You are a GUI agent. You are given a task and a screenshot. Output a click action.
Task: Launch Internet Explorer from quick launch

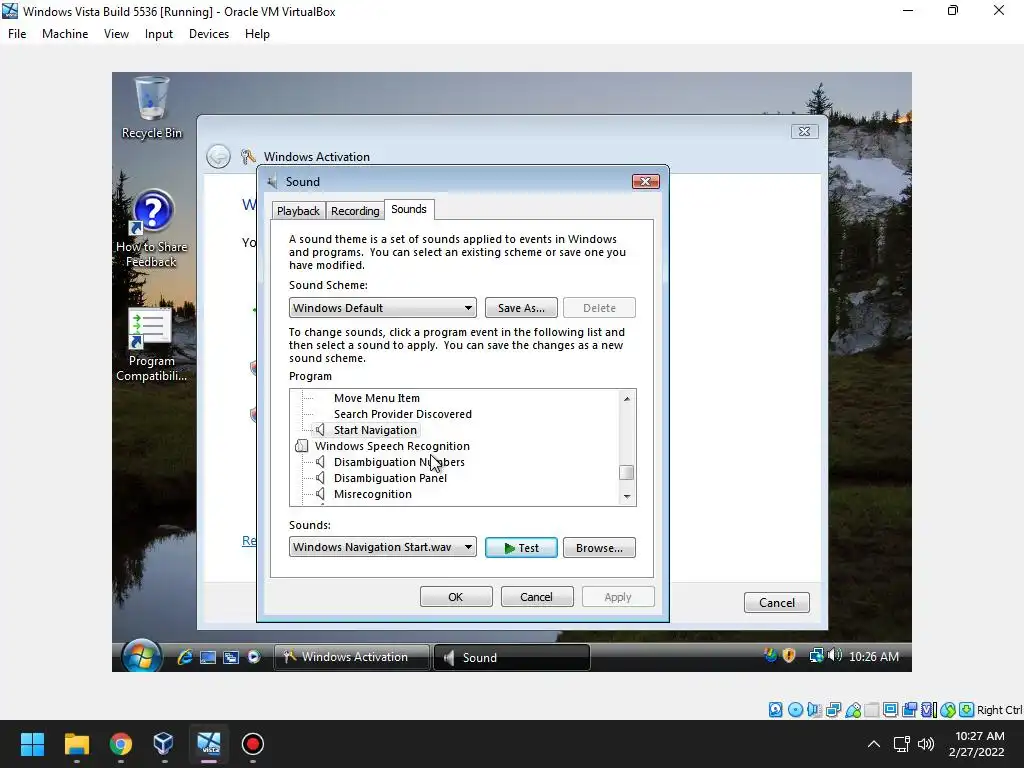pos(185,657)
